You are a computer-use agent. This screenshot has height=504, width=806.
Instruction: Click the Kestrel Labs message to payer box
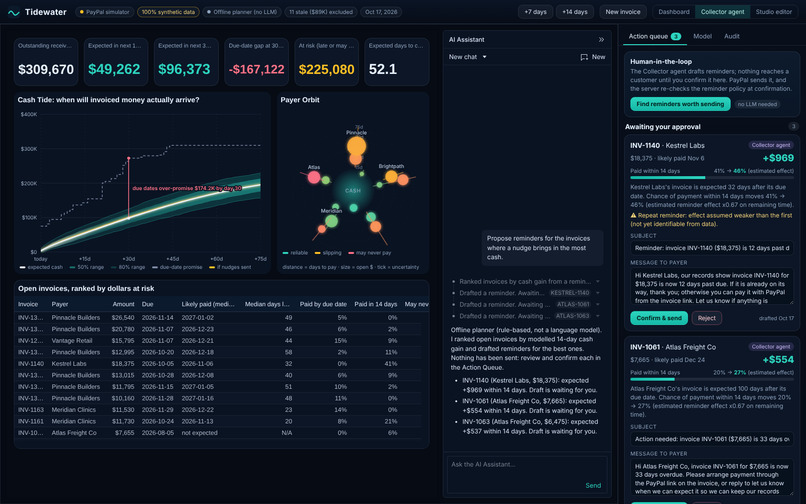tap(711, 287)
